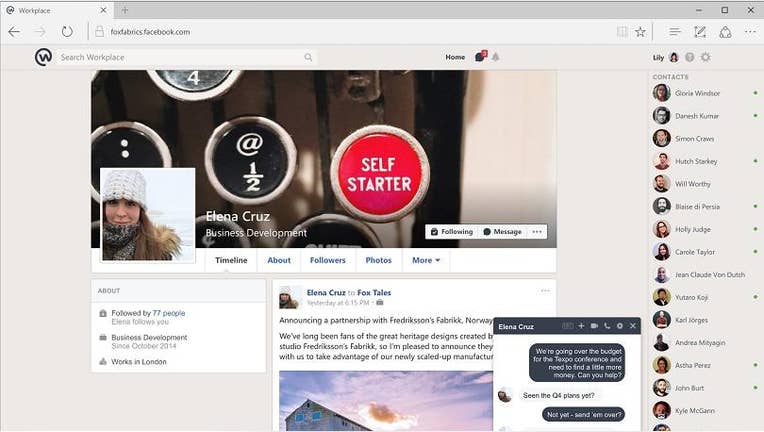Click the Message button
Image resolution: width=764 pixels, height=432 pixels.
[502, 232]
